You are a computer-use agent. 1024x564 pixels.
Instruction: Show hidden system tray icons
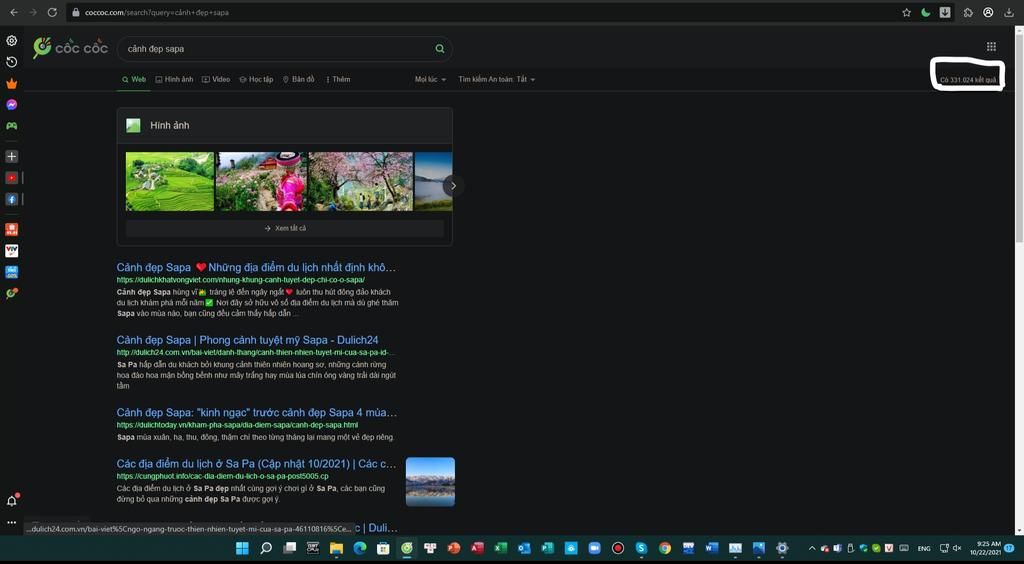[812, 548]
